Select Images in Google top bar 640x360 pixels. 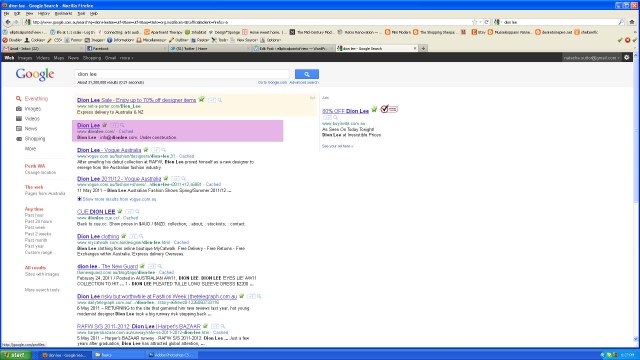(25, 58)
